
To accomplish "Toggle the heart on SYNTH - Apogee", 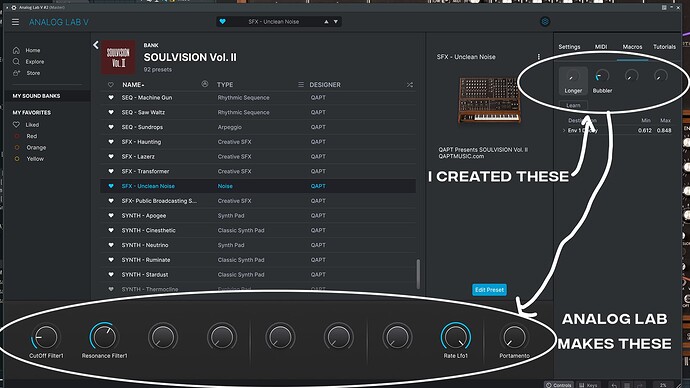I will 111,216.
